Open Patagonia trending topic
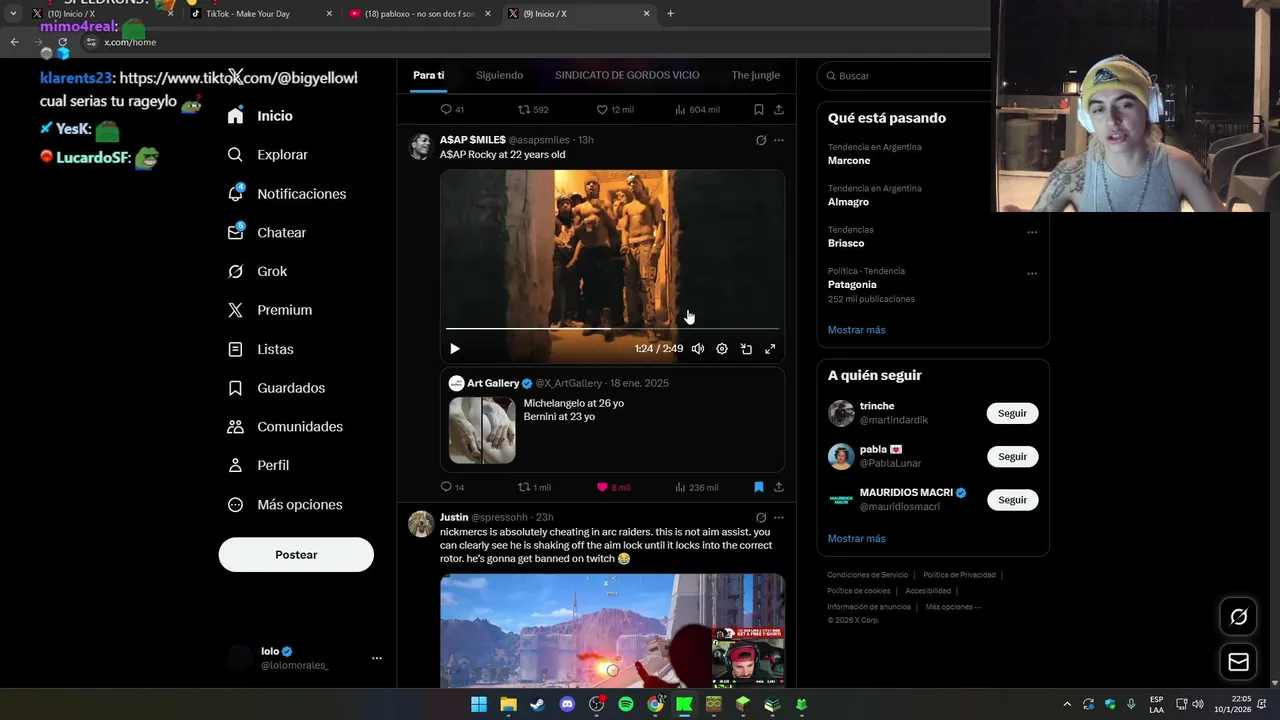Screen dimensions: 1280x720 852,285
